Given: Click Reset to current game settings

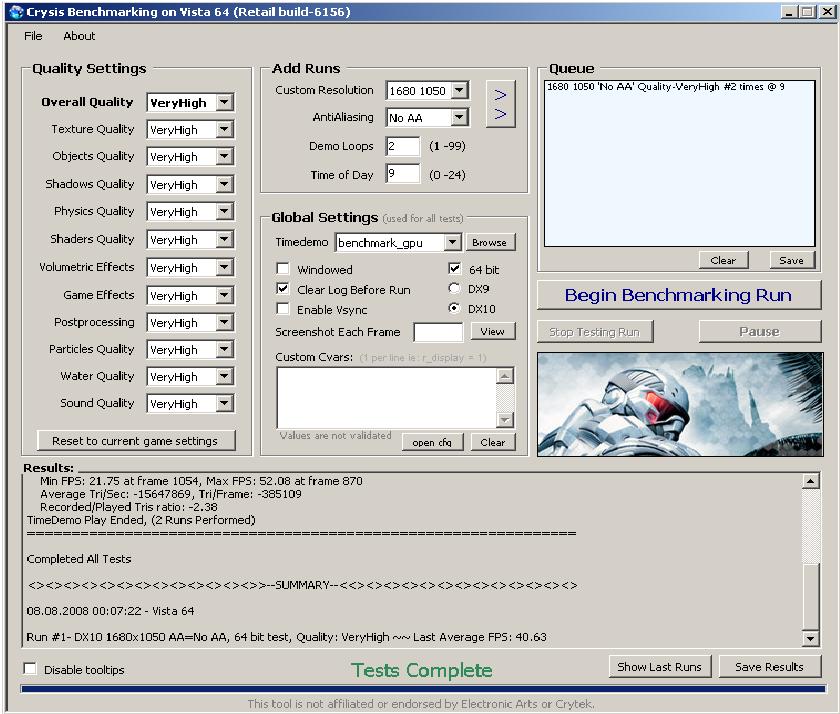Looking at the screenshot, I should [135, 441].
